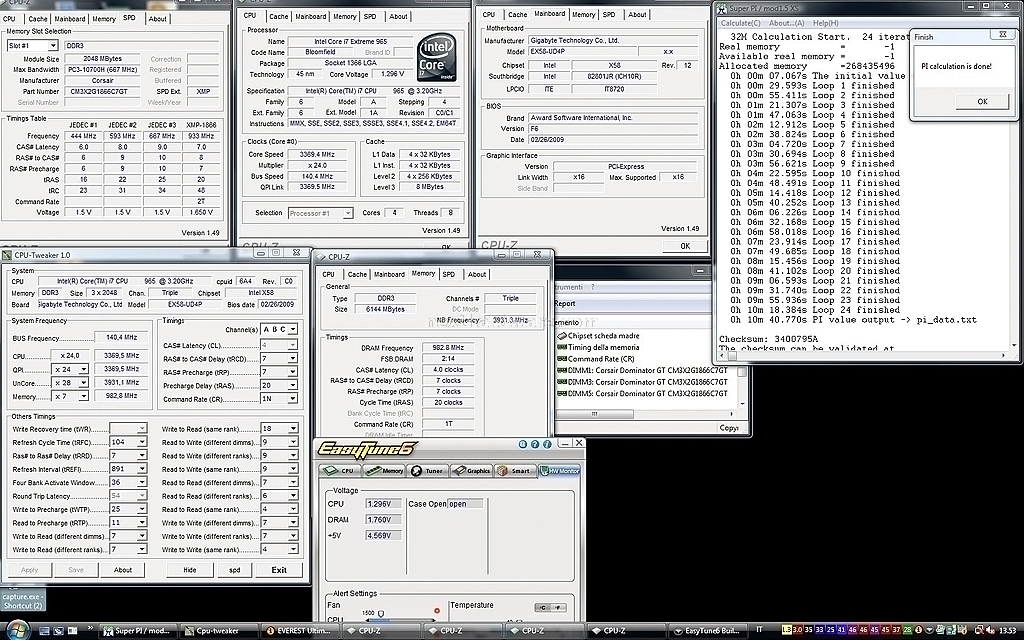Select the 'DIMM1: Corsair Dominator GT' row
Image resolution: width=1024 pixels, height=640 pixels.
pos(643,370)
